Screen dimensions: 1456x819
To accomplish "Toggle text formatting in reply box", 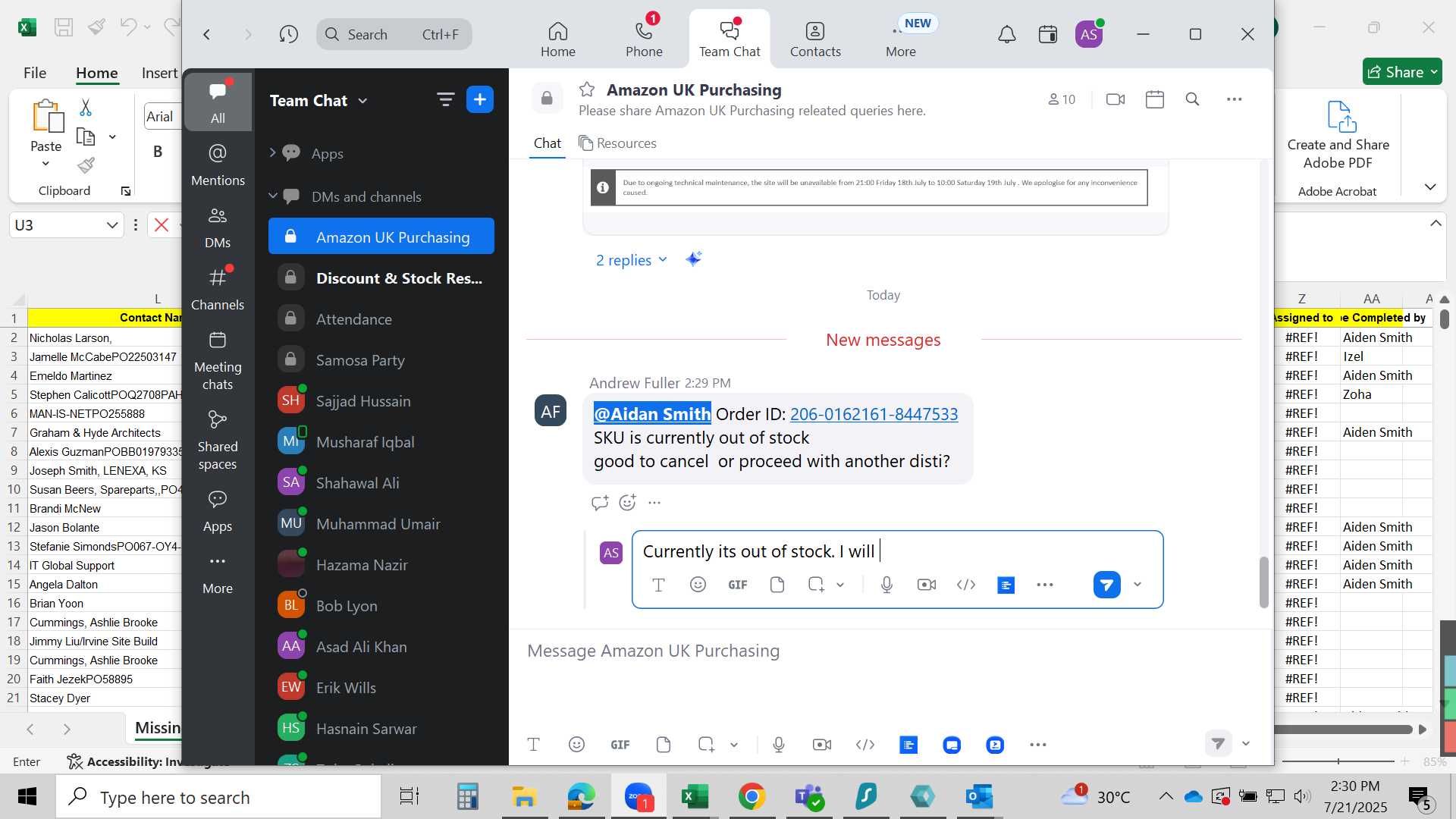I will coord(658,585).
